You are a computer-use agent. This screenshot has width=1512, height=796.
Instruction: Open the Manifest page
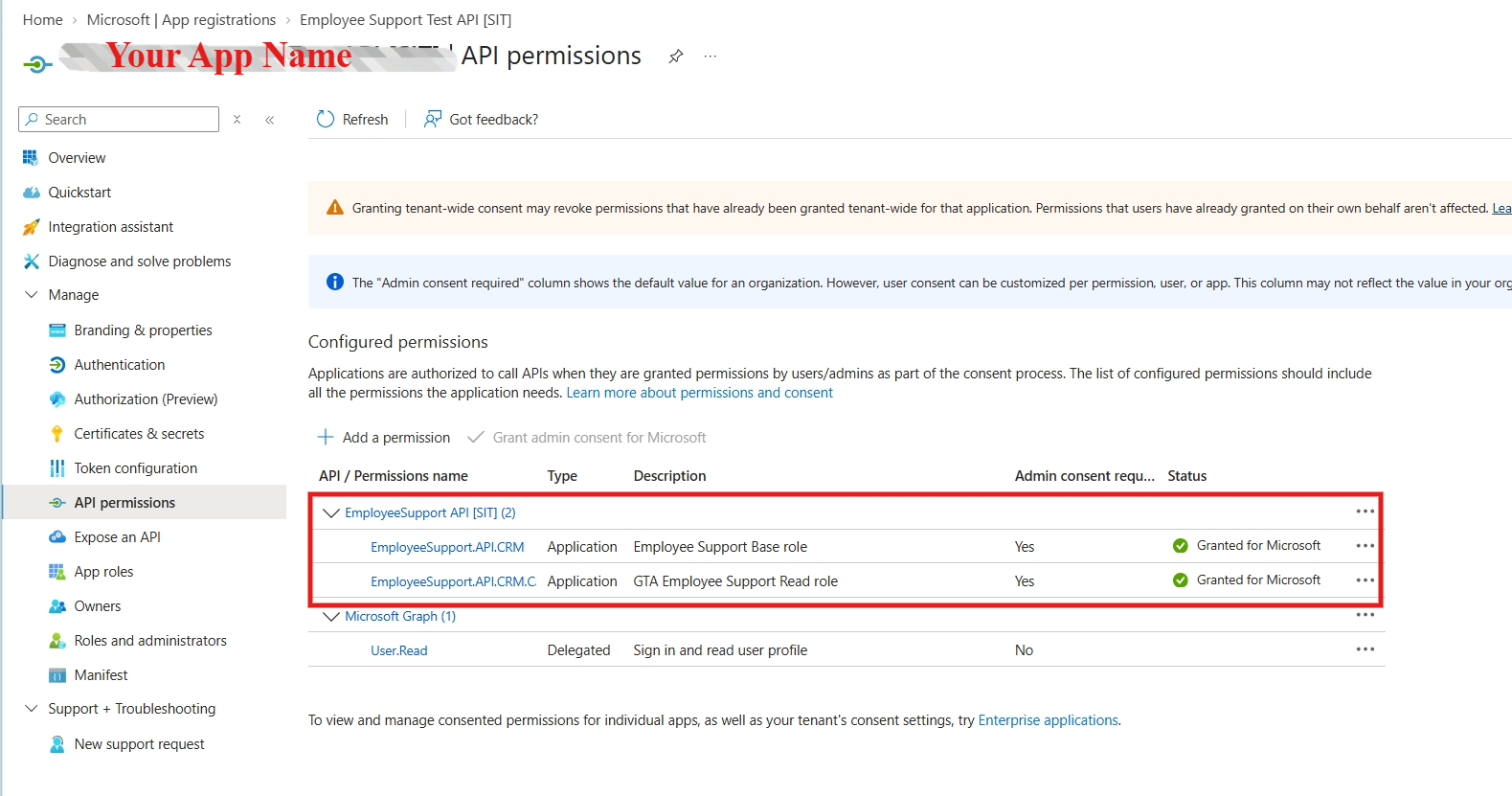pos(101,675)
